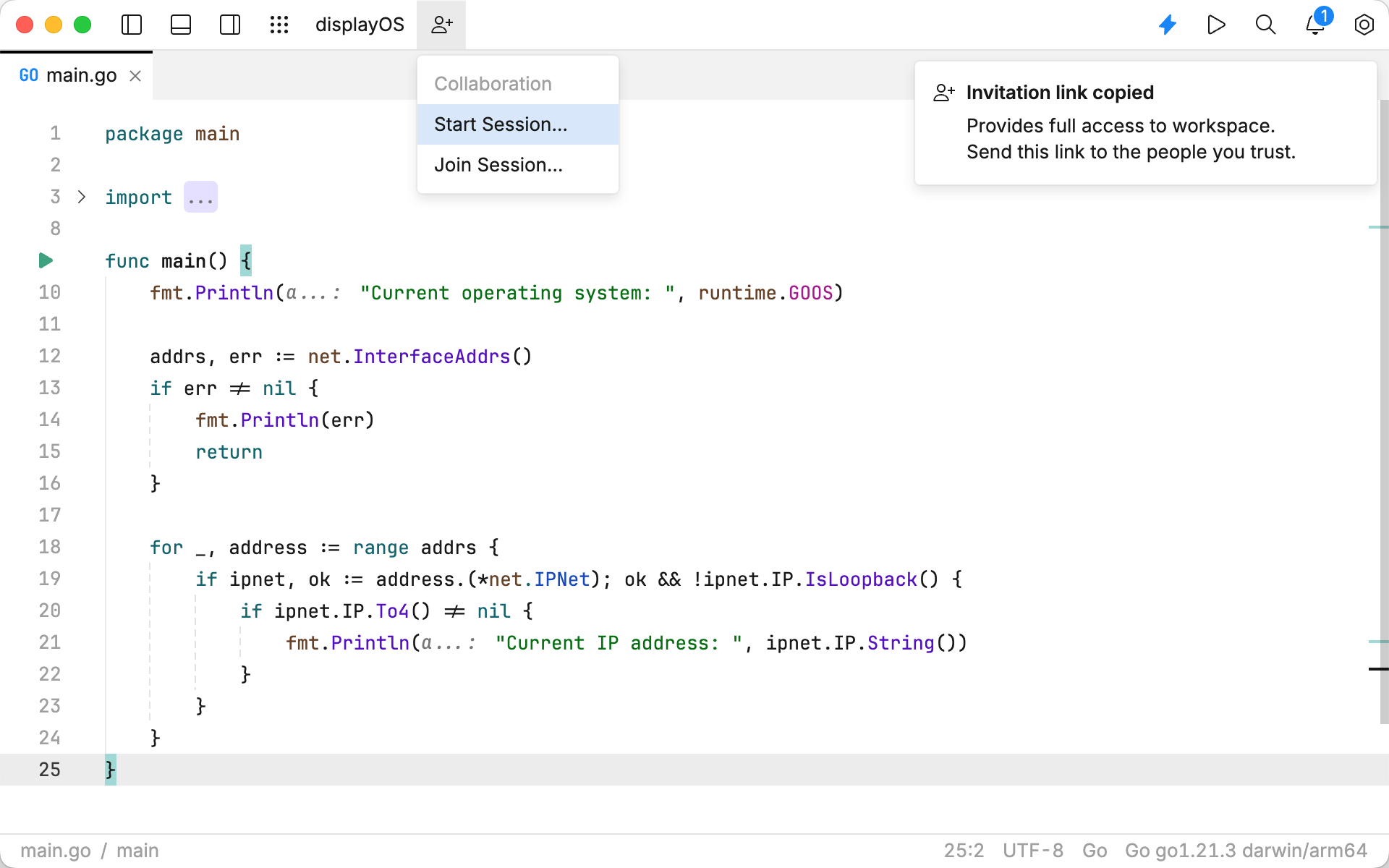
Task: Toggle the right sidebar panel
Action: [x=230, y=25]
